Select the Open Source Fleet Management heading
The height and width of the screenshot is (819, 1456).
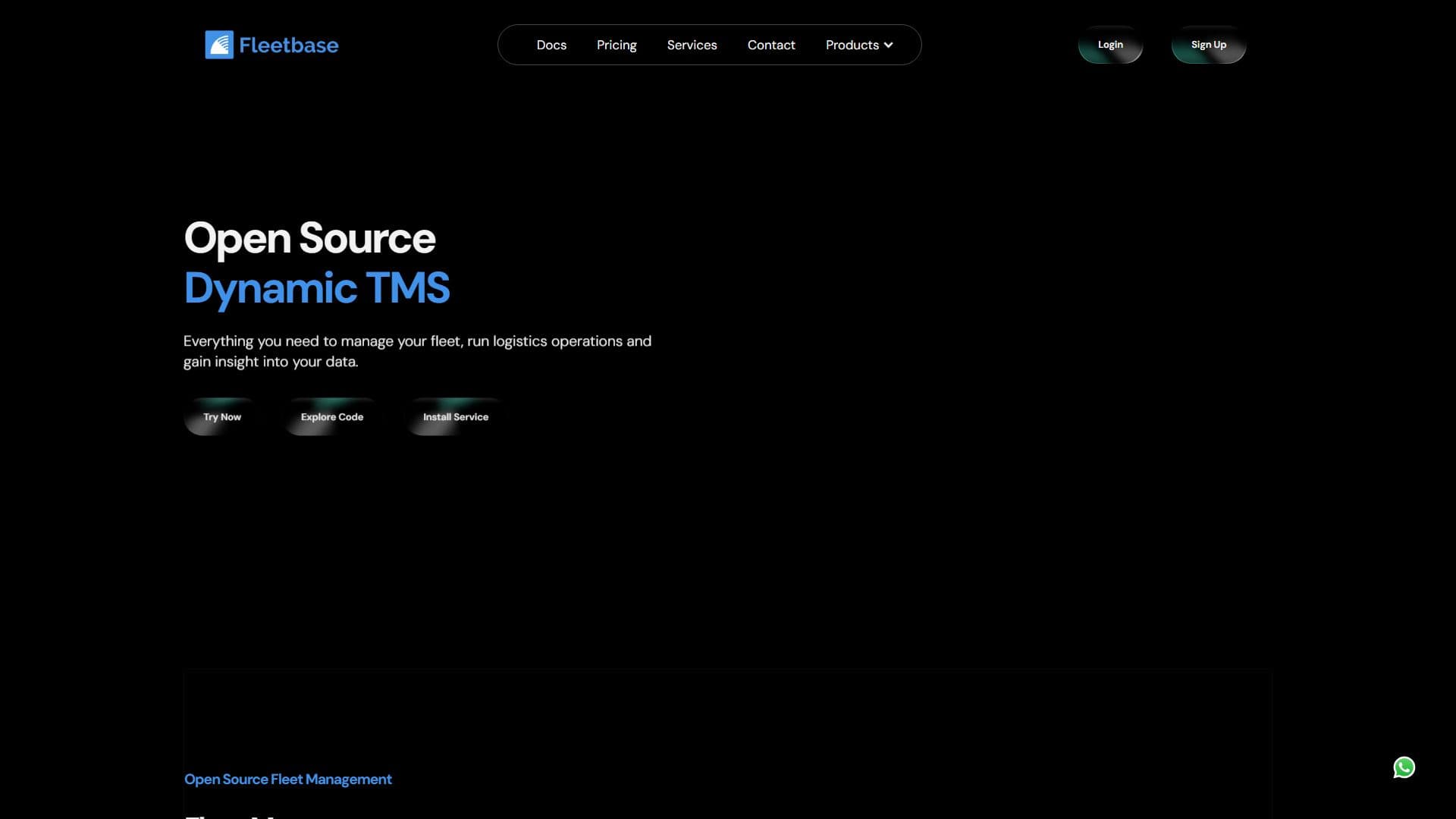(288, 780)
